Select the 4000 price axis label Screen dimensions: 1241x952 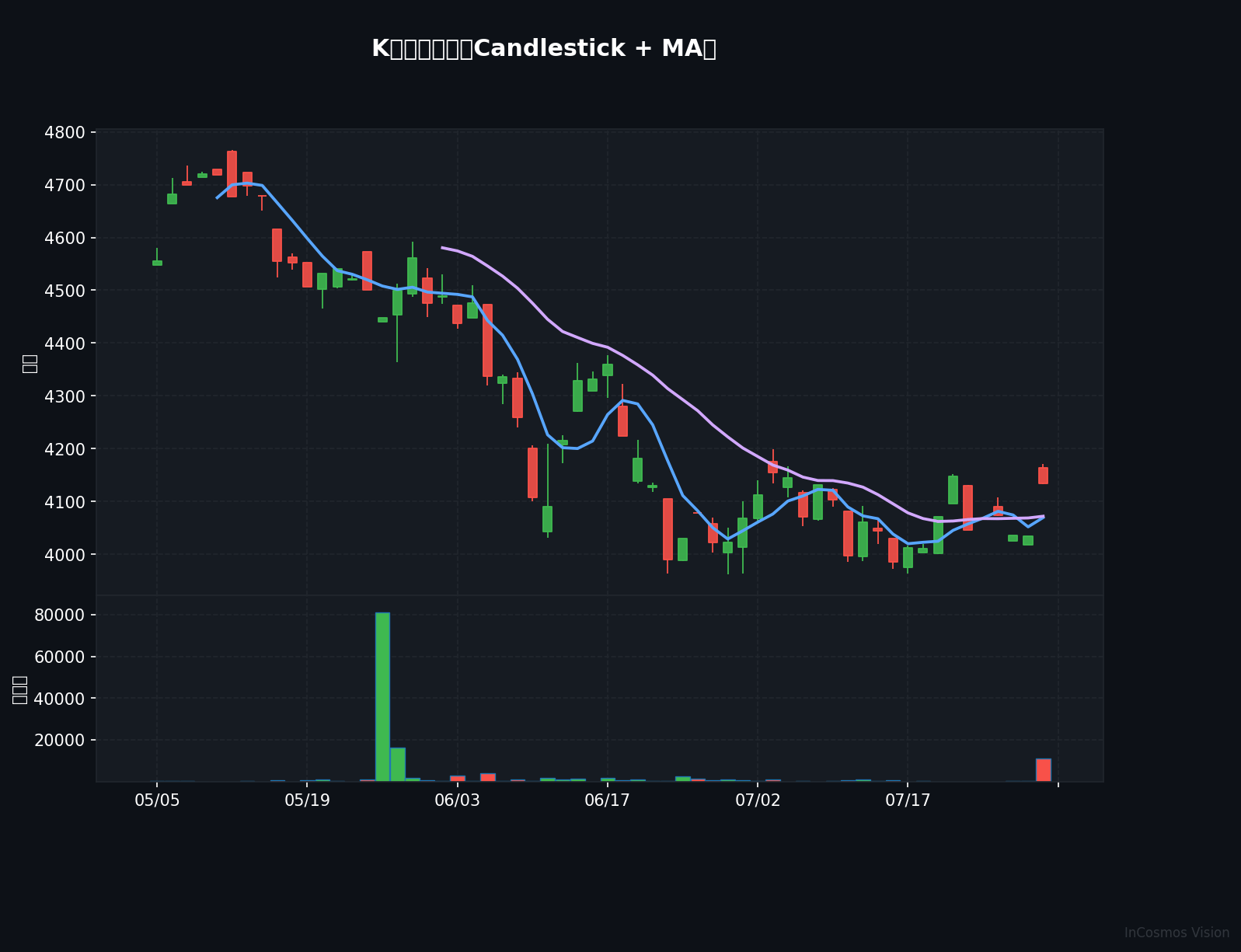pyautogui.click(x=65, y=555)
